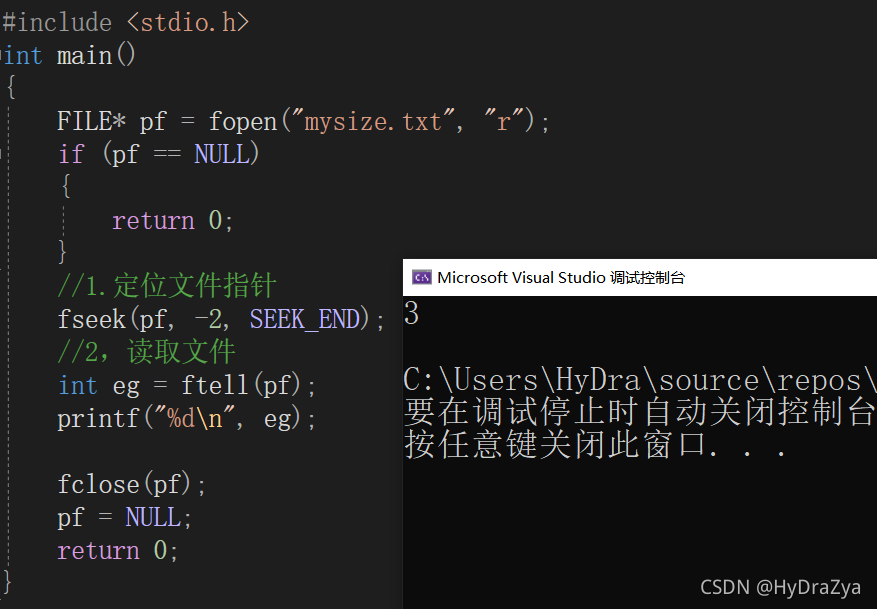Click the debug console window icon

click(x=422, y=277)
